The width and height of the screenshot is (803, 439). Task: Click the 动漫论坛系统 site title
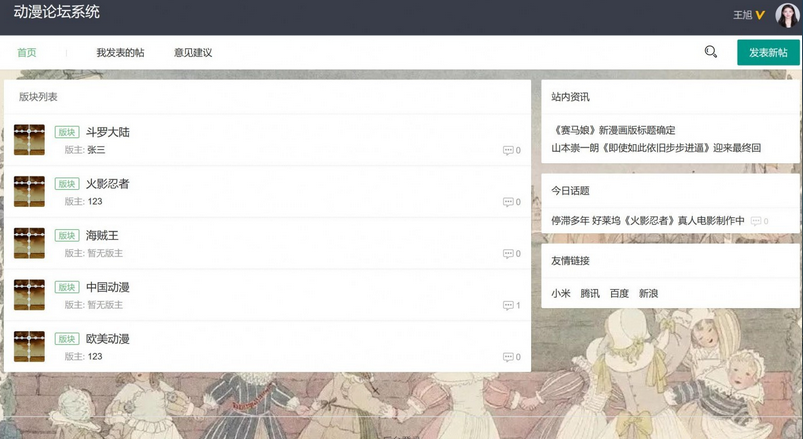pos(57,12)
